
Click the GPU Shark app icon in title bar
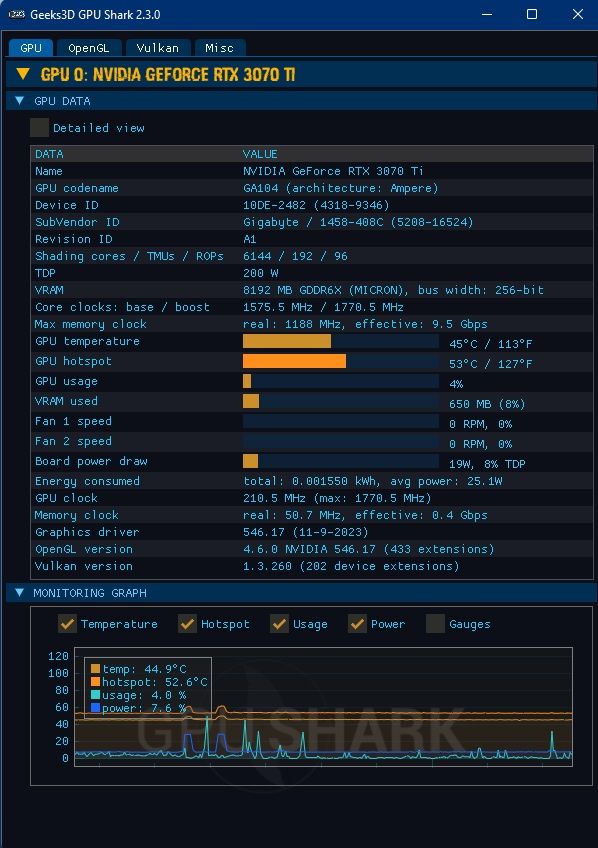tap(17, 15)
